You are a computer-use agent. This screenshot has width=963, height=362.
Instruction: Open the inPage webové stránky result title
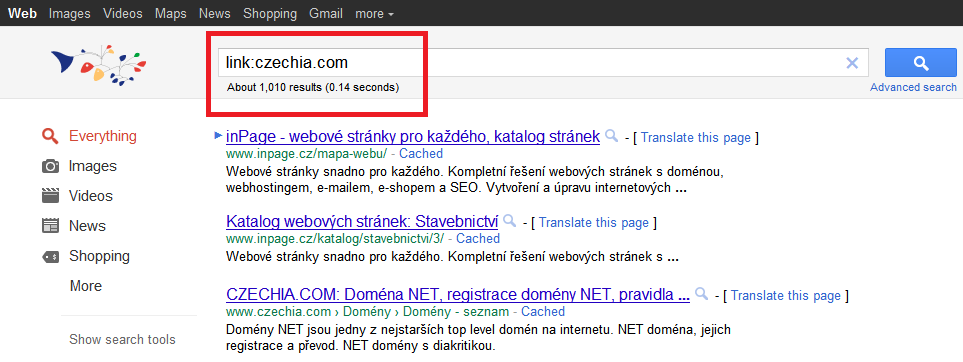pyautogui.click(x=413, y=136)
